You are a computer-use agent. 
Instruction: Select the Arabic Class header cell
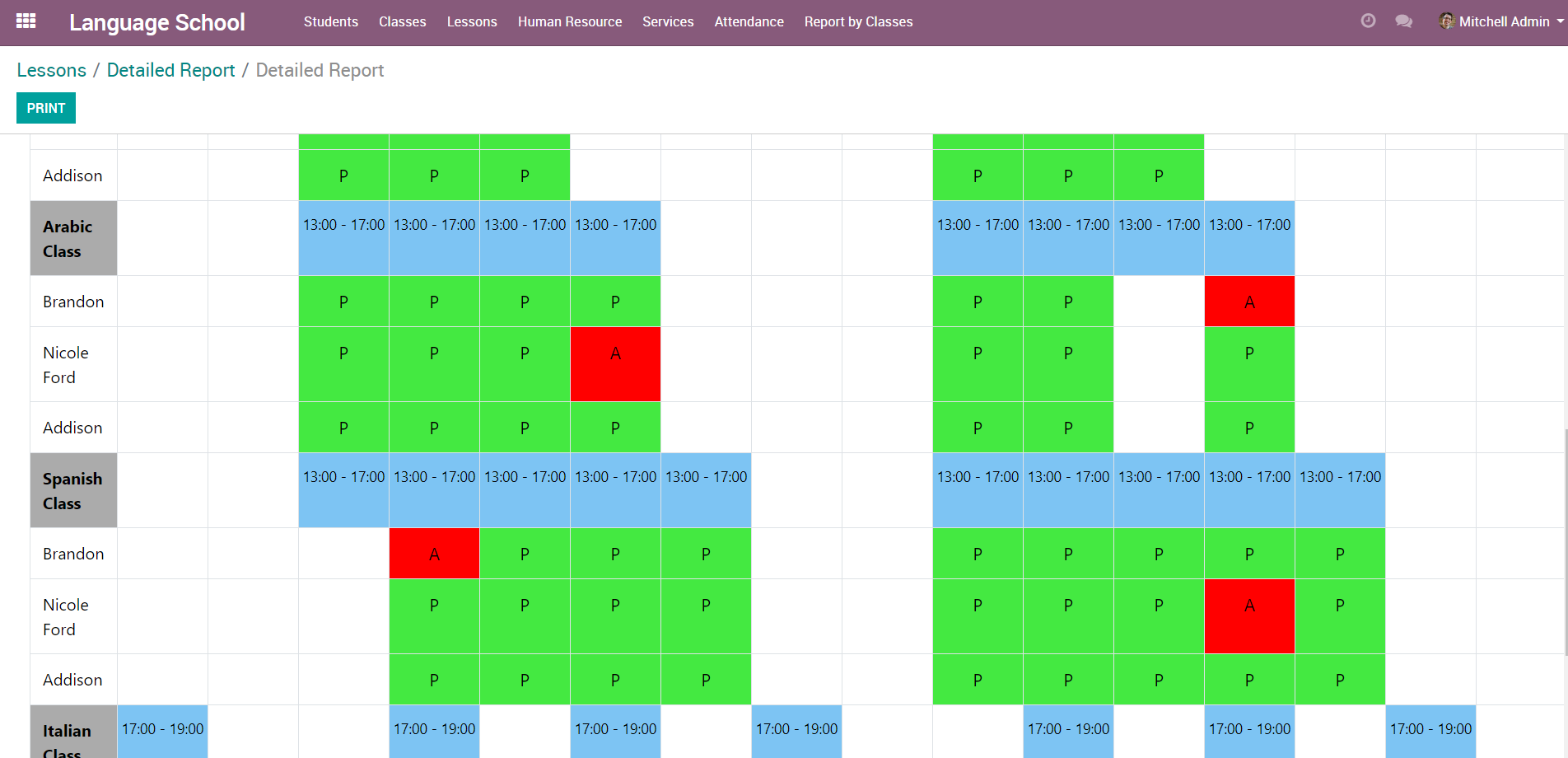tap(73, 238)
